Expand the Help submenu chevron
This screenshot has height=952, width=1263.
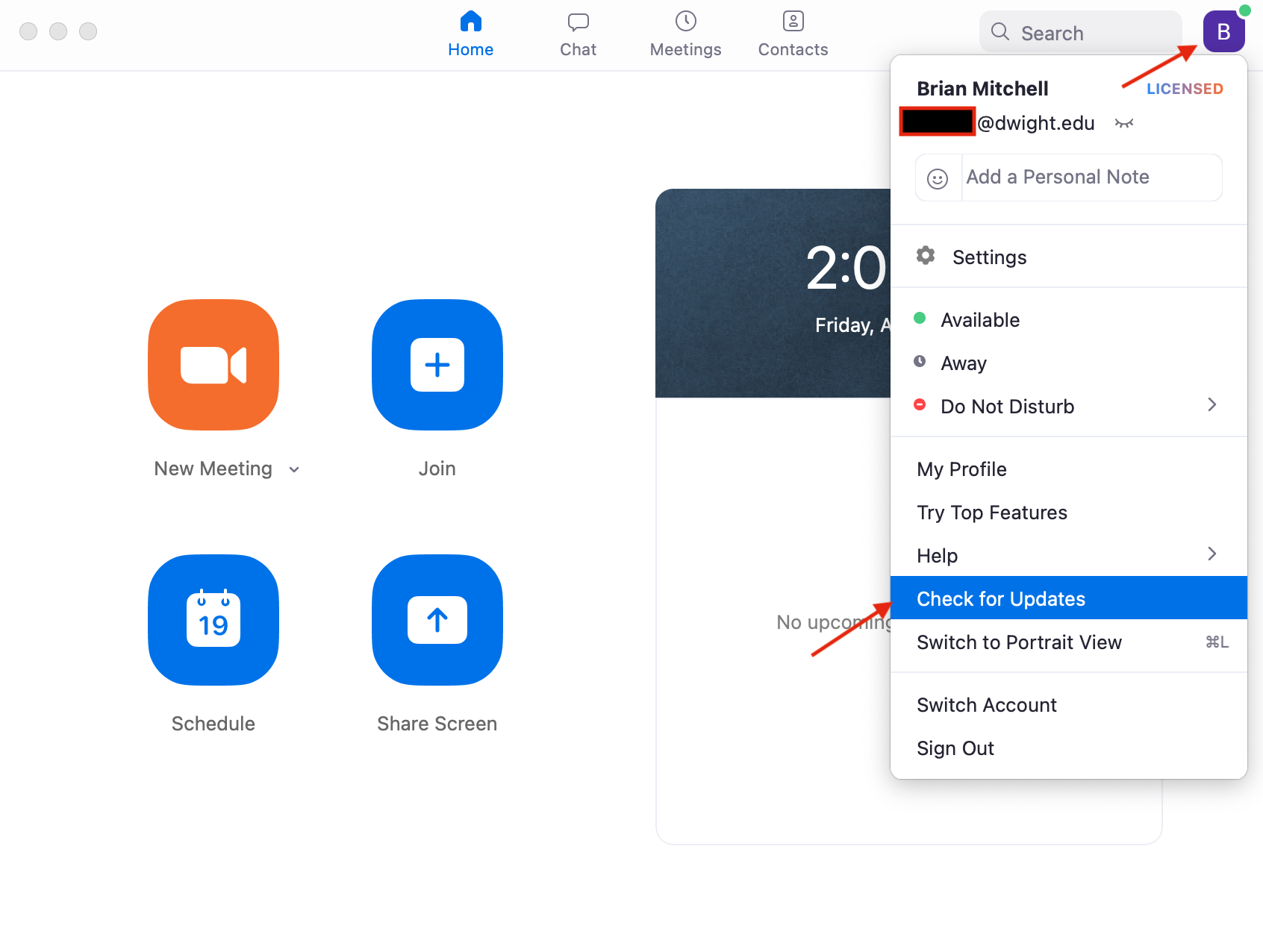click(x=1212, y=554)
